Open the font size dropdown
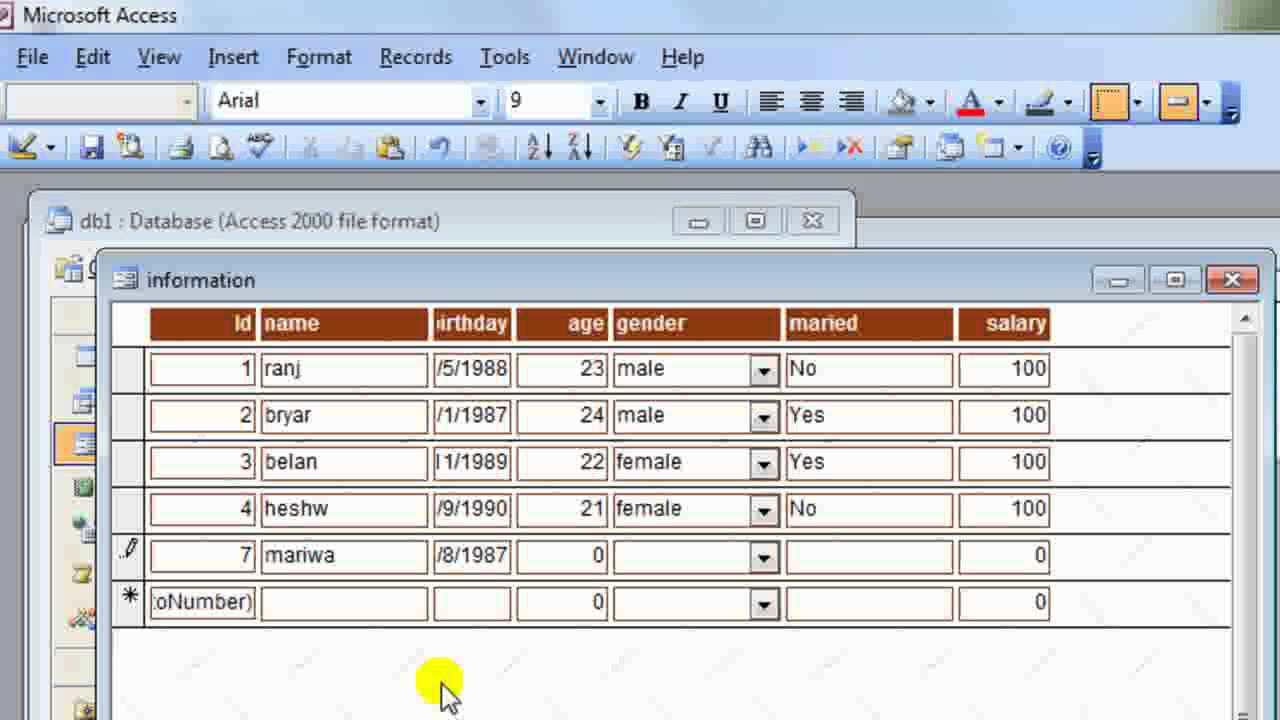The height and width of the screenshot is (720, 1280). click(599, 102)
